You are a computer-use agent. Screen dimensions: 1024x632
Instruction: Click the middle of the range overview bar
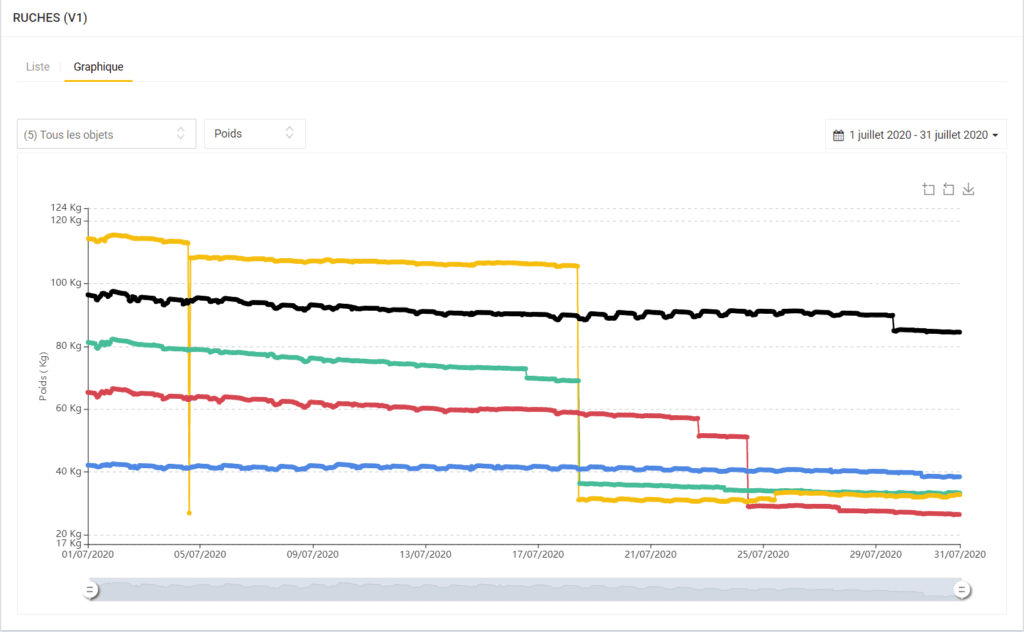tap(526, 590)
